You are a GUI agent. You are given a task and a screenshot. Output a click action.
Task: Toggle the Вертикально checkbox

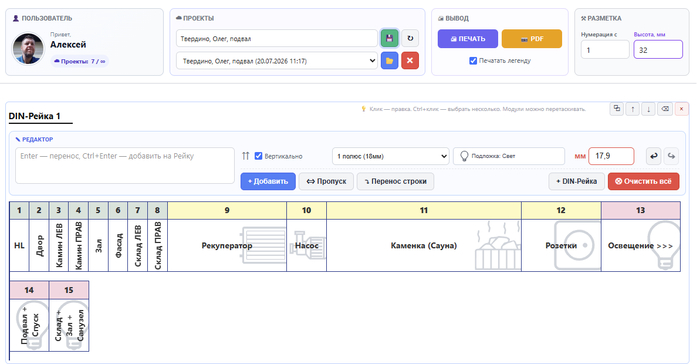[x=258, y=156]
